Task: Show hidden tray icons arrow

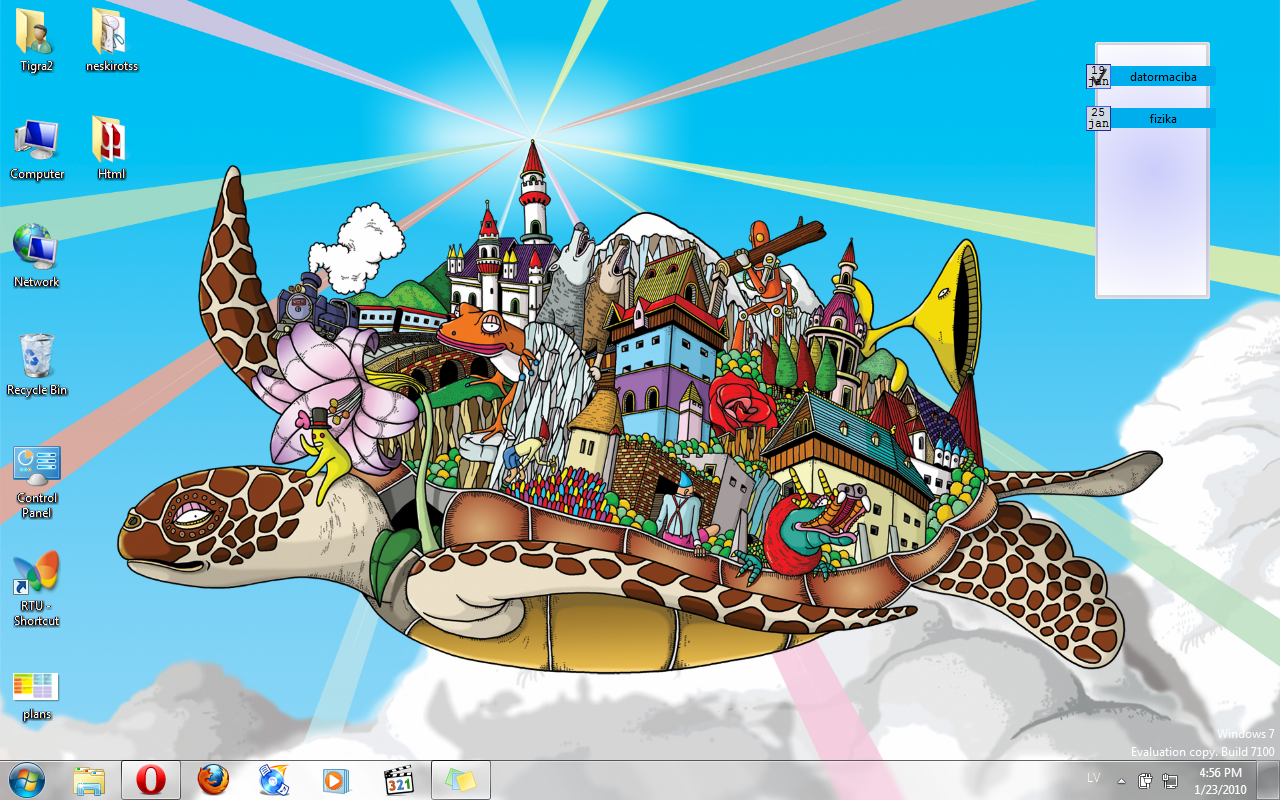Action: (1121, 780)
